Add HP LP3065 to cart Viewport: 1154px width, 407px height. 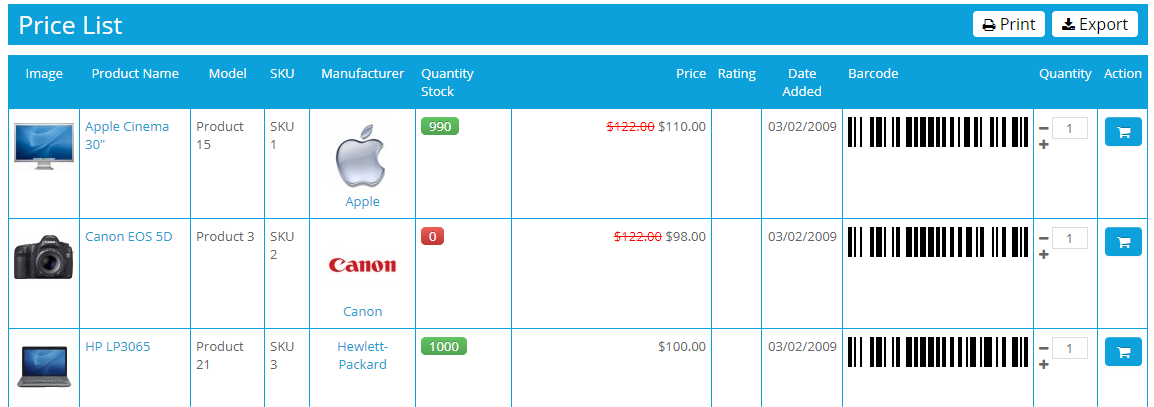(x=1123, y=352)
